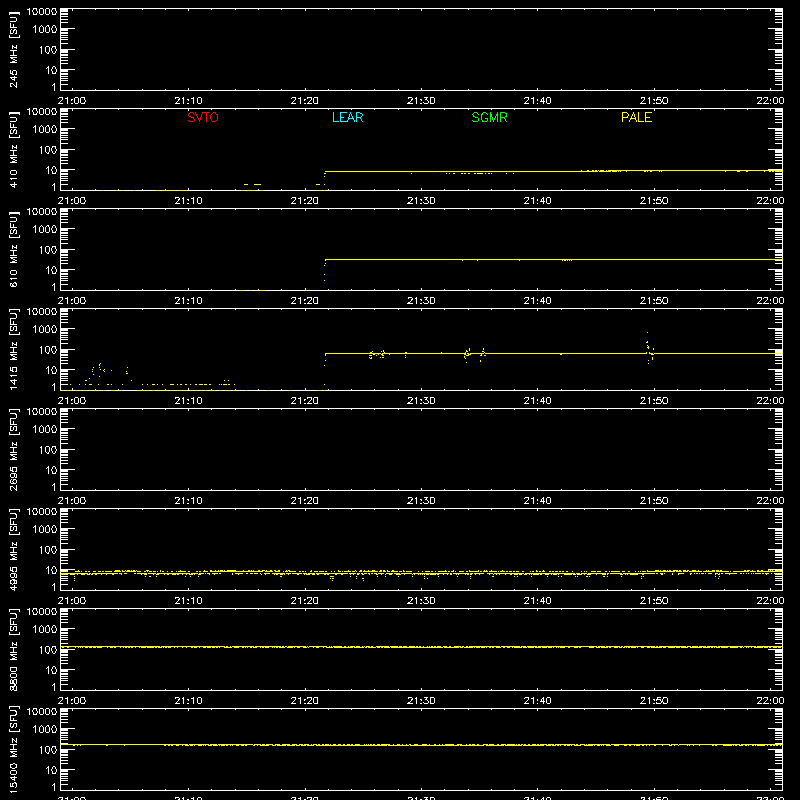Screen dimensions: 800x800
Task: Select the 4995 MHz [SFU] axis title
Action: [x=13, y=549]
